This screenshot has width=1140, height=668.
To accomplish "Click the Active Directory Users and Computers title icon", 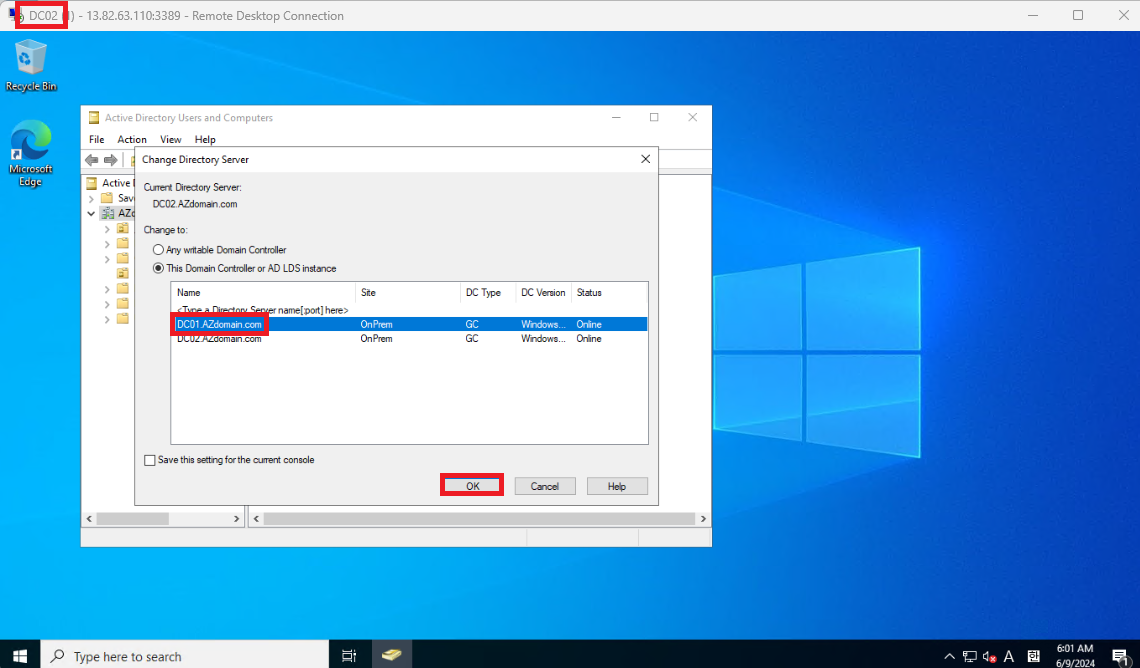I will coord(94,118).
